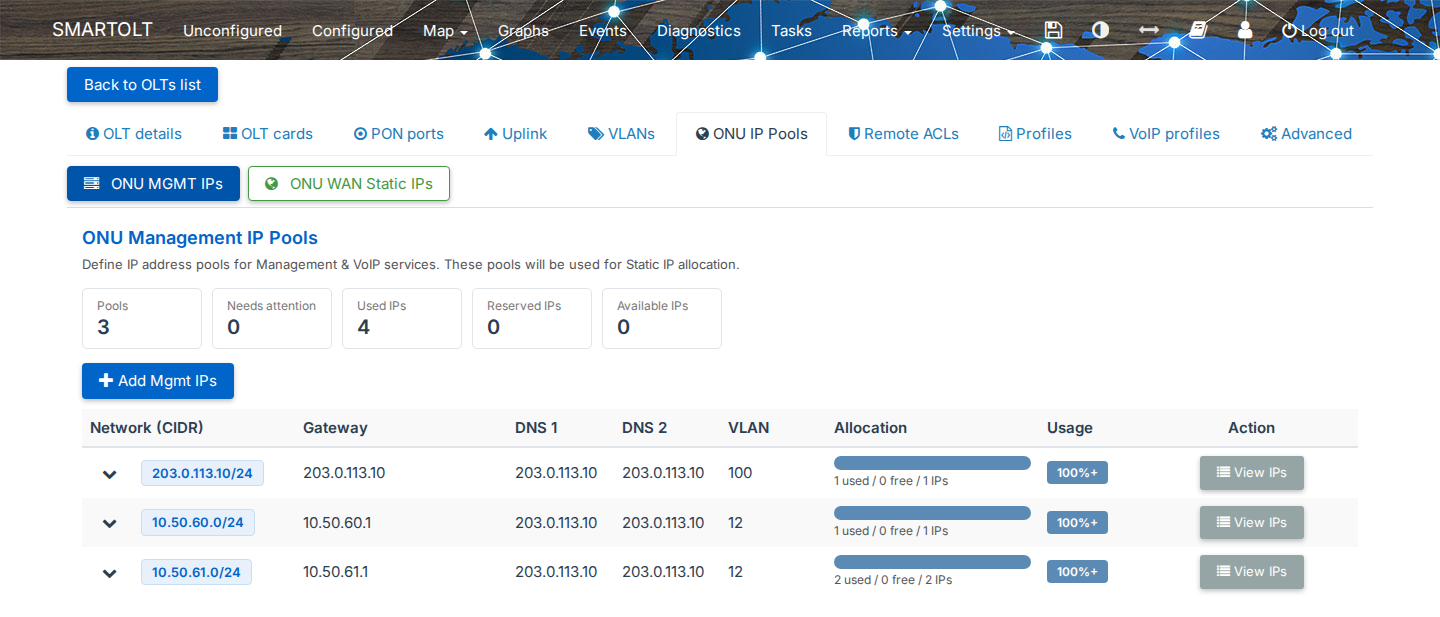View IPs for the 203.0.113.10/24 pool
Image resolution: width=1440 pixels, height=617 pixels.
1252,473
